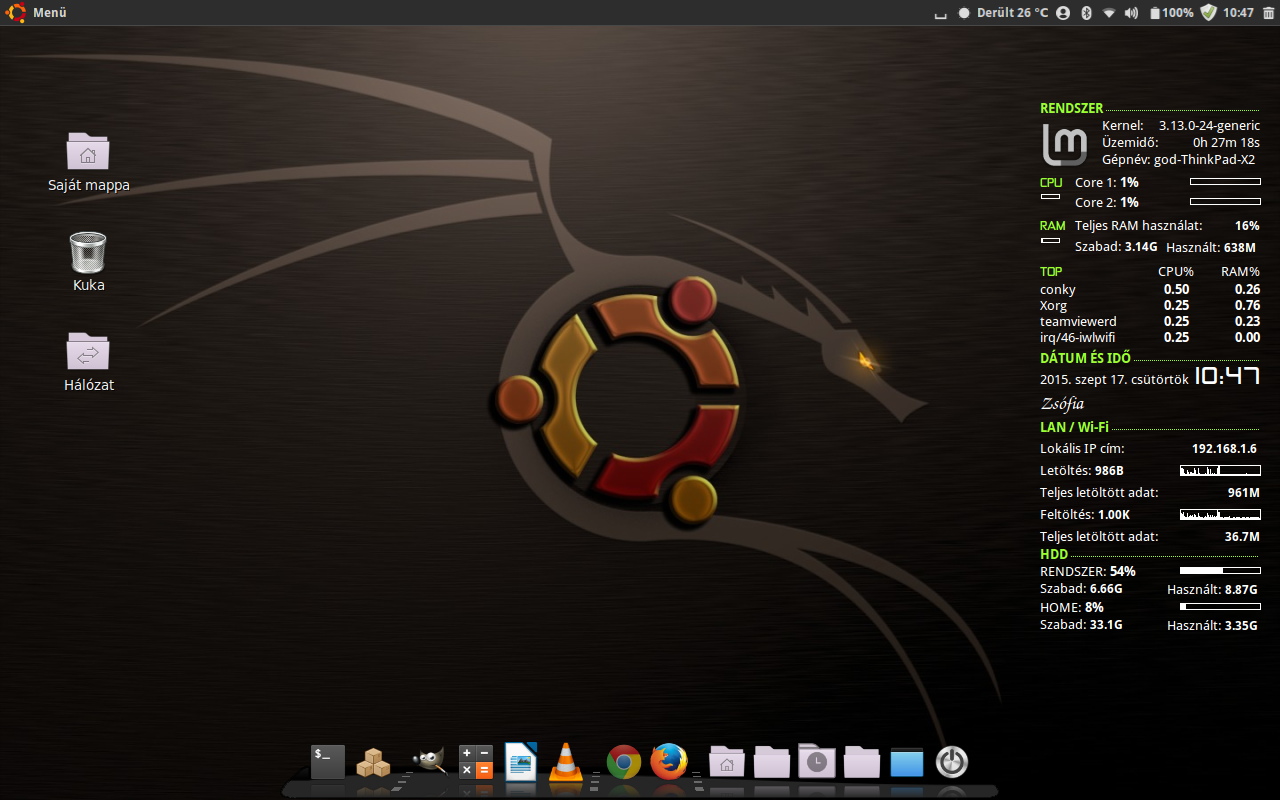This screenshot has height=800, width=1280.
Task: Open the Home folder in the dock
Action: click(x=726, y=762)
